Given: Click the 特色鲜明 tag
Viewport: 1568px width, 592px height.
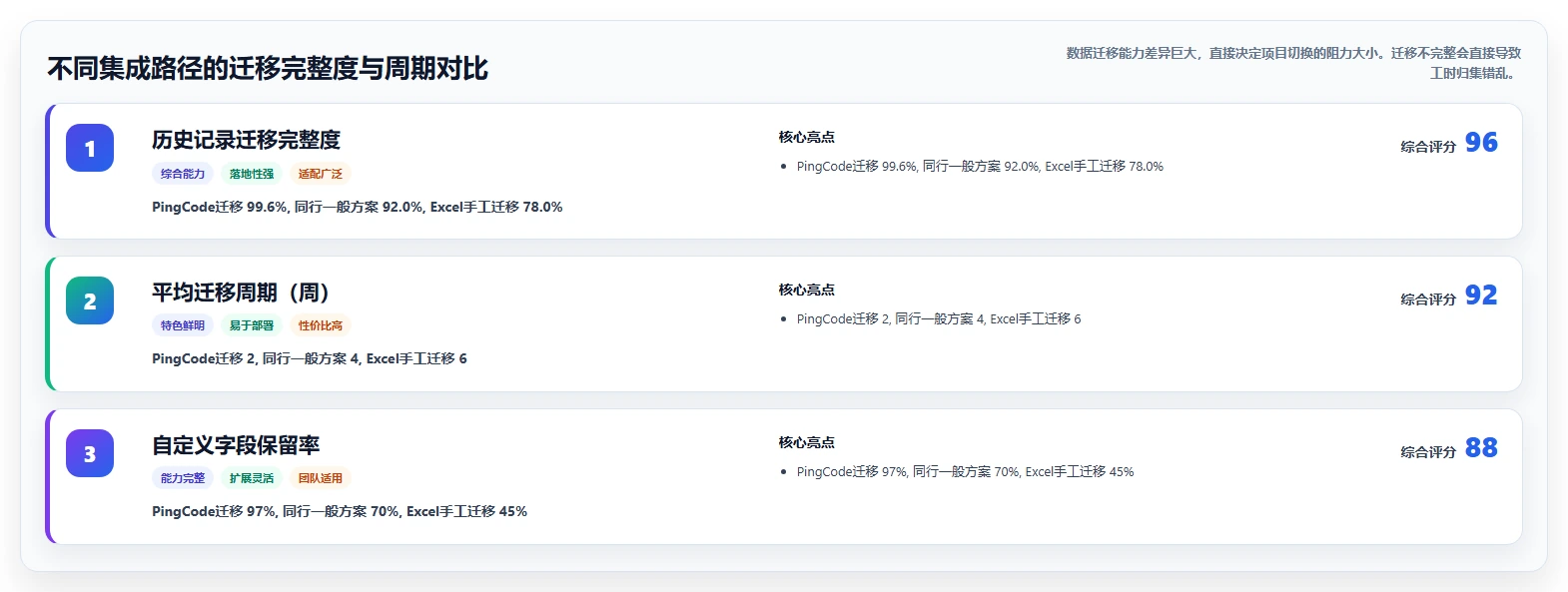Looking at the screenshot, I should 183,325.
